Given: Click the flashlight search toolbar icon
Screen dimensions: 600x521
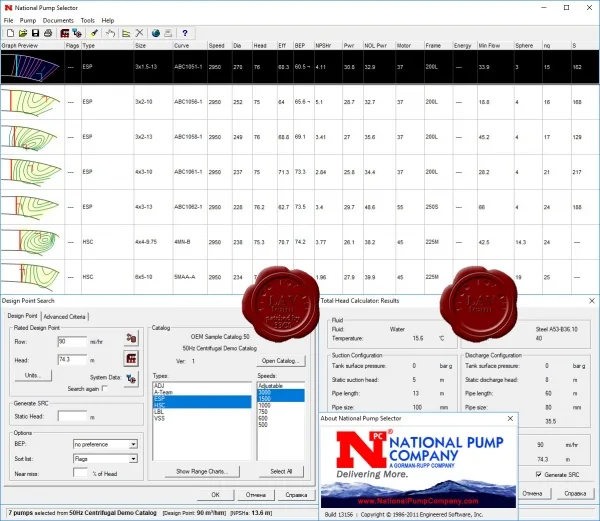Looking at the screenshot, I should [x=94, y=33].
